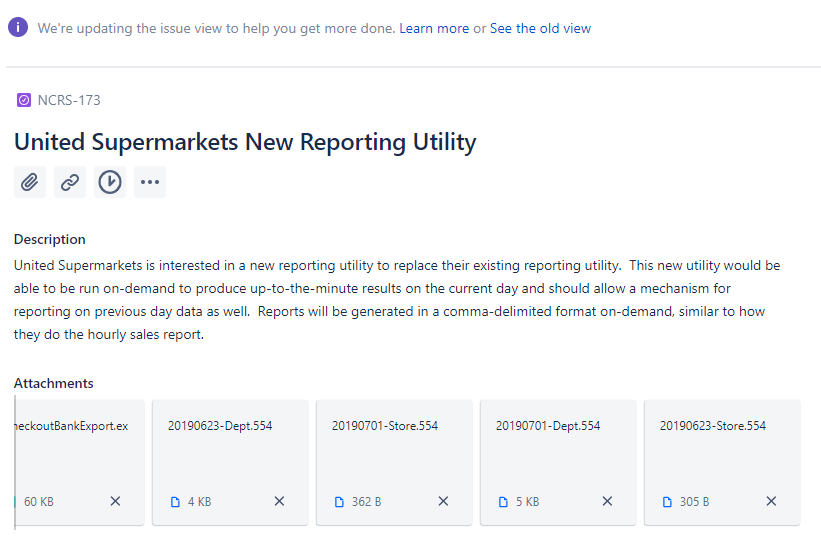This screenshot has width=821, height=552.
Task: Open the 20190623-Store.554 attachment
Action: pyautogui.click(x=722, y=462)
